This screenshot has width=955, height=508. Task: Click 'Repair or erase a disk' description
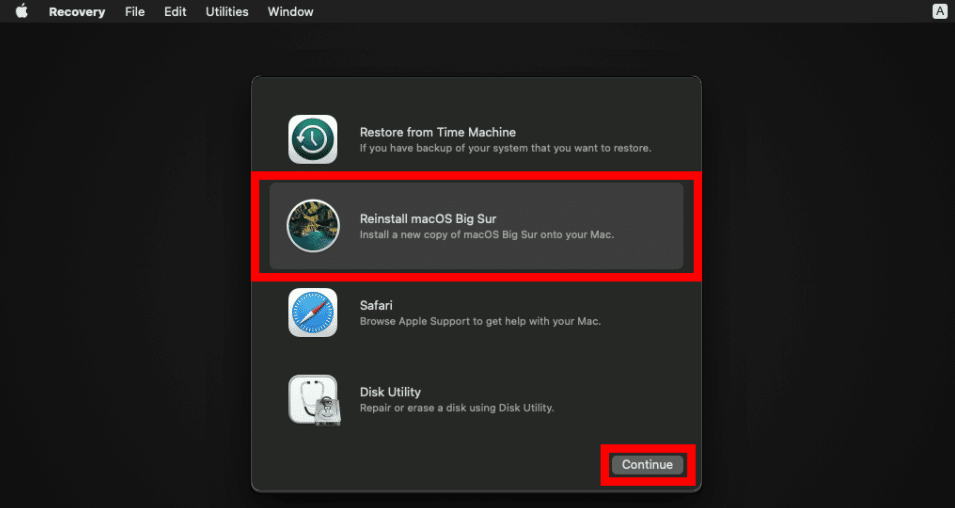[x=457, y=407]
